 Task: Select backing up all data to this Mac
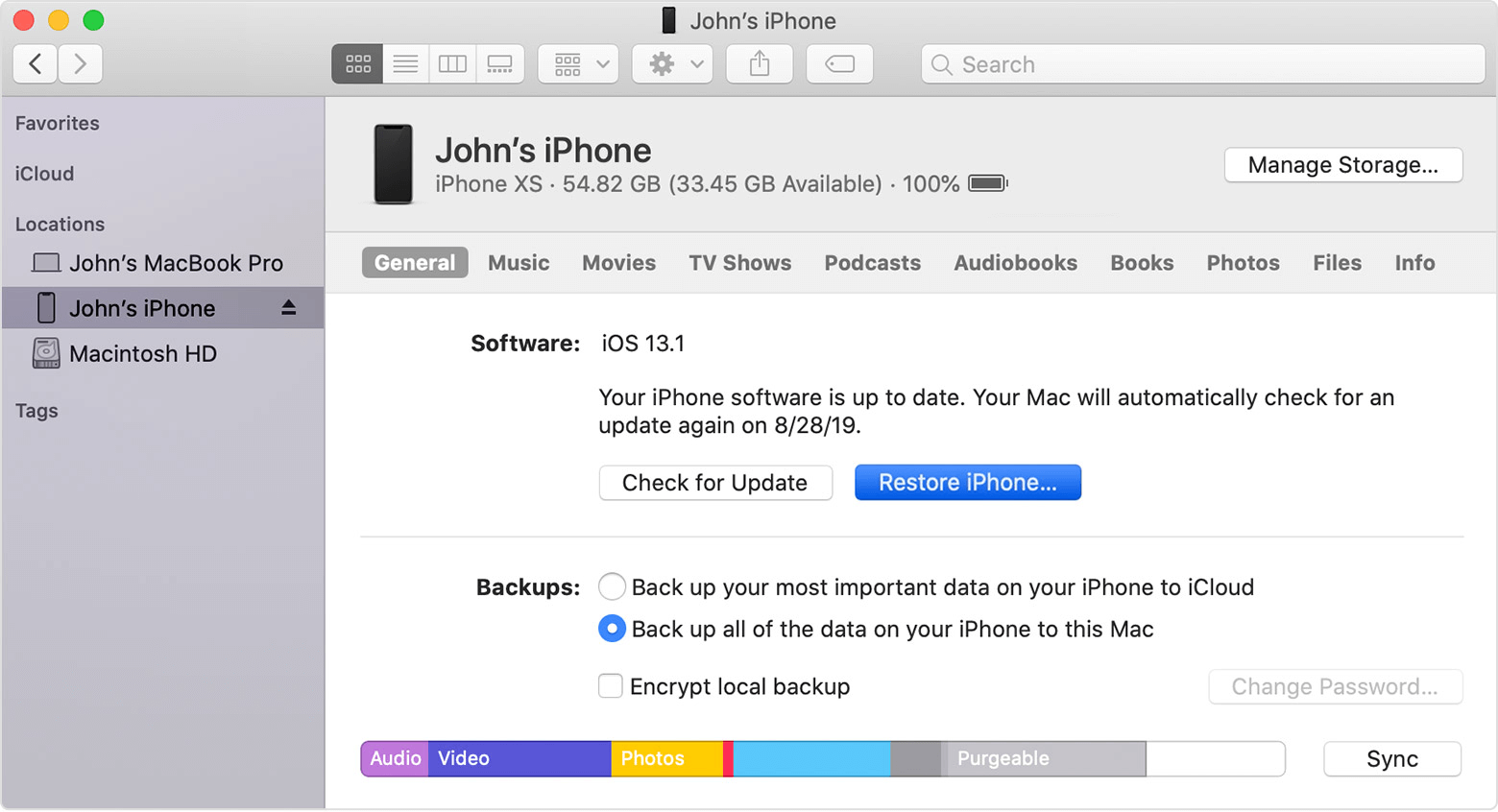click(612, 629)
